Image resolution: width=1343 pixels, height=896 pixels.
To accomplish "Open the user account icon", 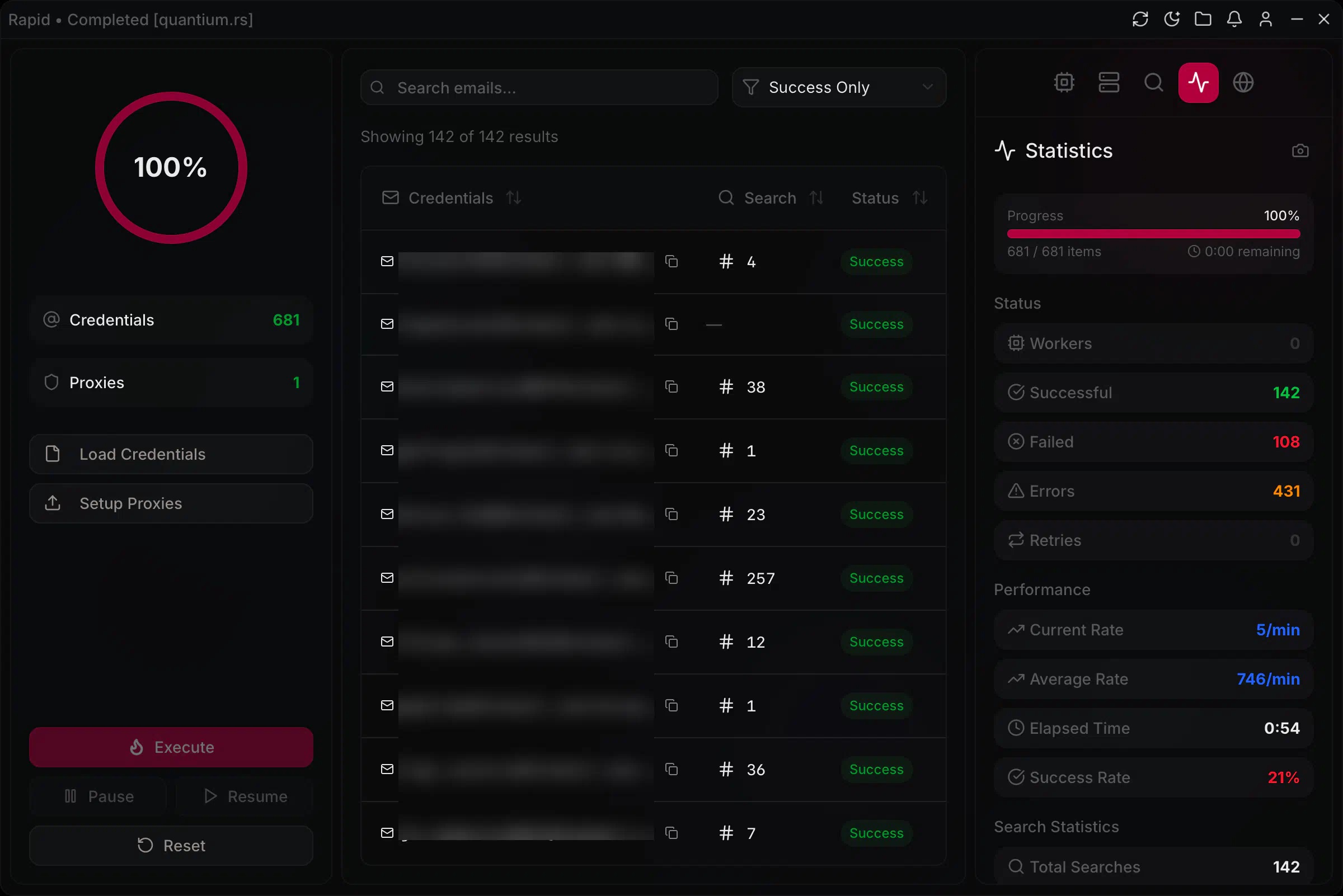I will pos(1265,20).
